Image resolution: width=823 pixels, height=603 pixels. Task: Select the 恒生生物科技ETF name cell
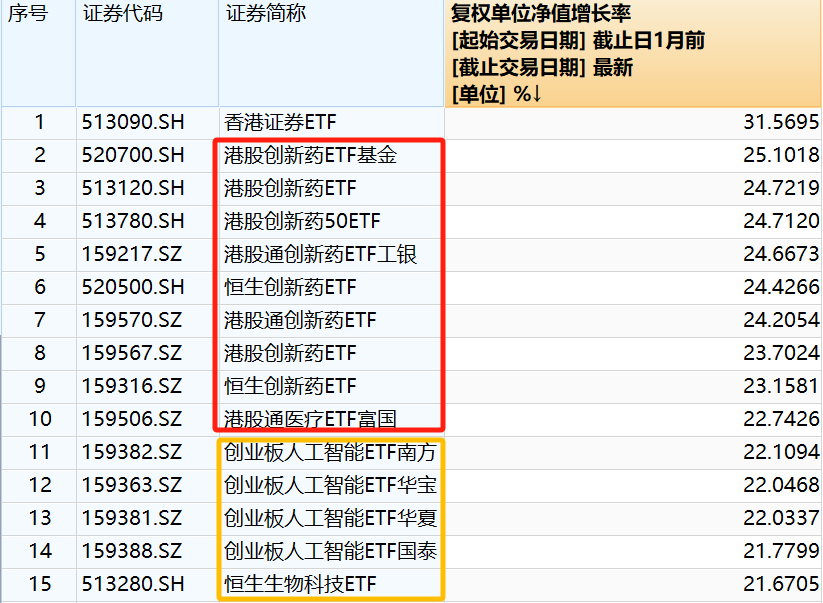pyautogui.click(x=300, y=584)
